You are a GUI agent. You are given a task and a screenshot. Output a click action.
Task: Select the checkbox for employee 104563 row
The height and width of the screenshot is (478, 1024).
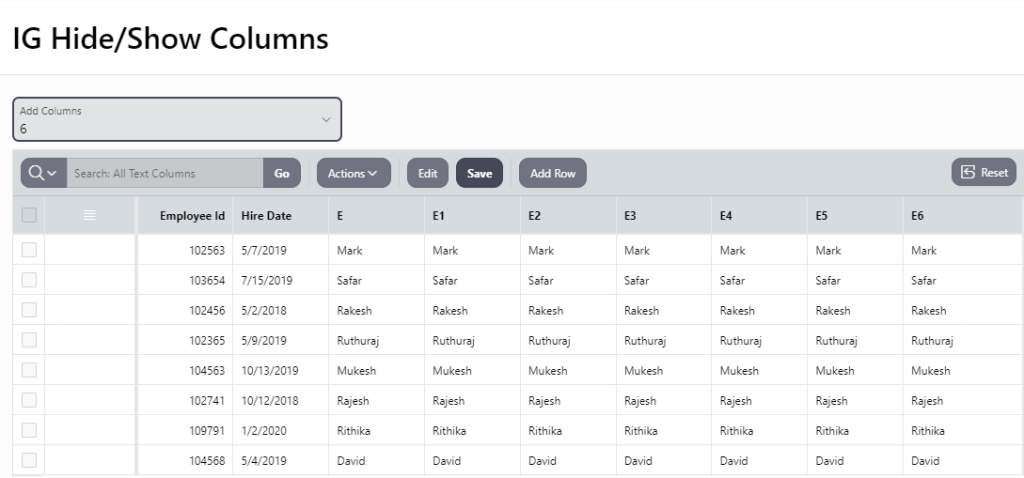(x=29, y=370)
